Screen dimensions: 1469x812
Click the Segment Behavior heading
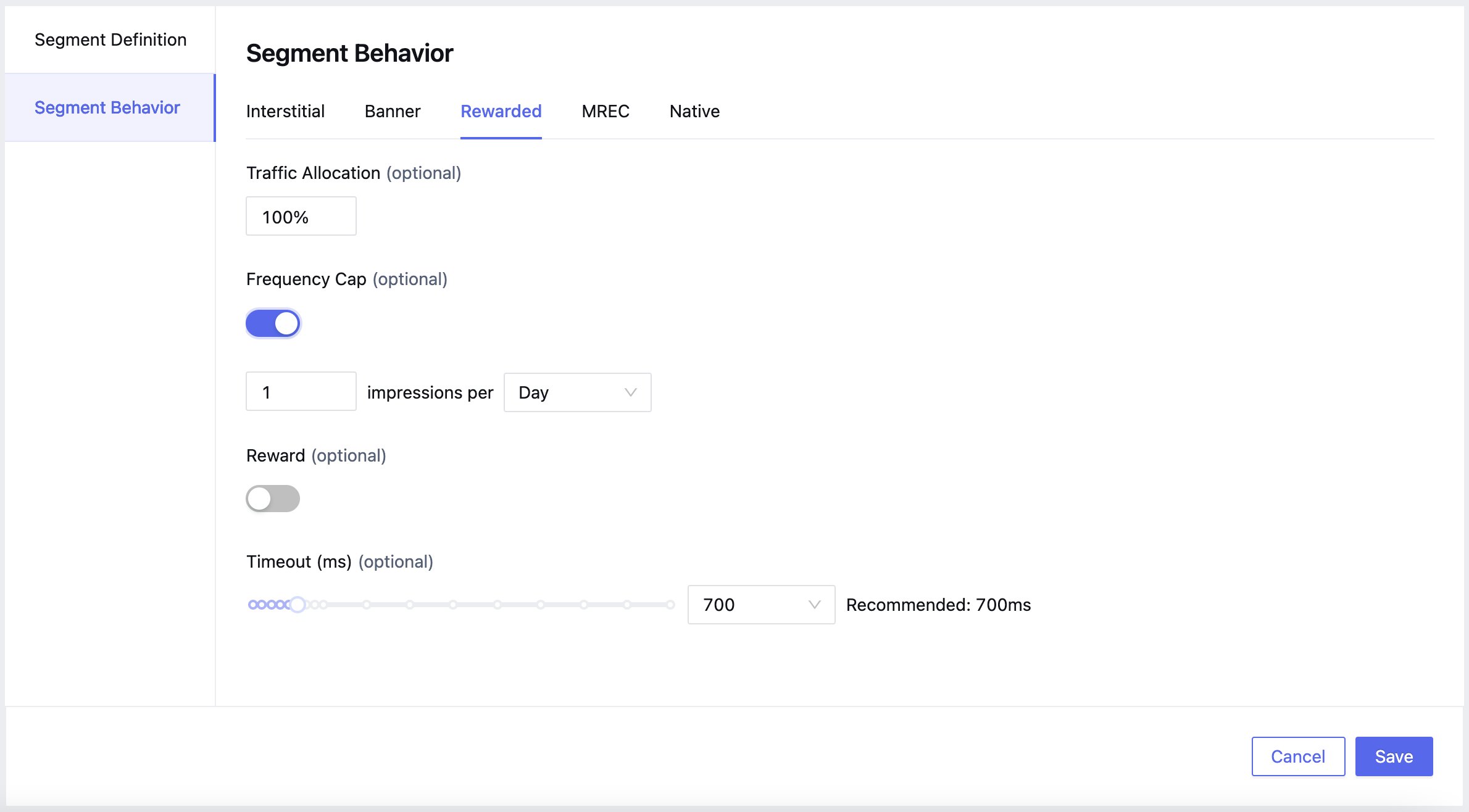(349, 53)
